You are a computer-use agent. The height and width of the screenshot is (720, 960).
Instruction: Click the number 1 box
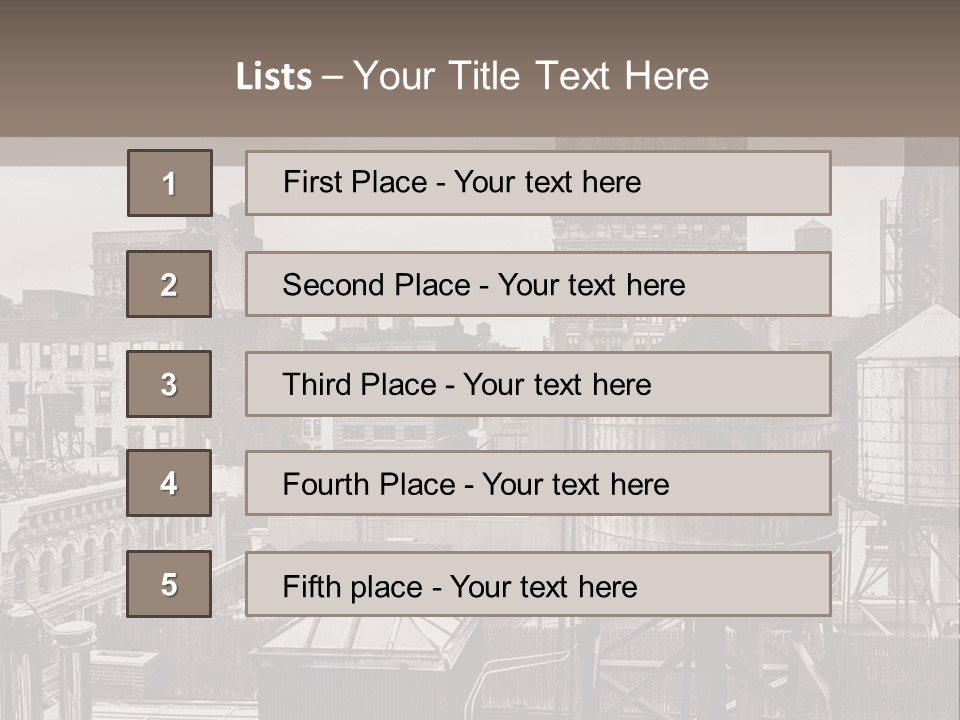(x=170, y=183)
